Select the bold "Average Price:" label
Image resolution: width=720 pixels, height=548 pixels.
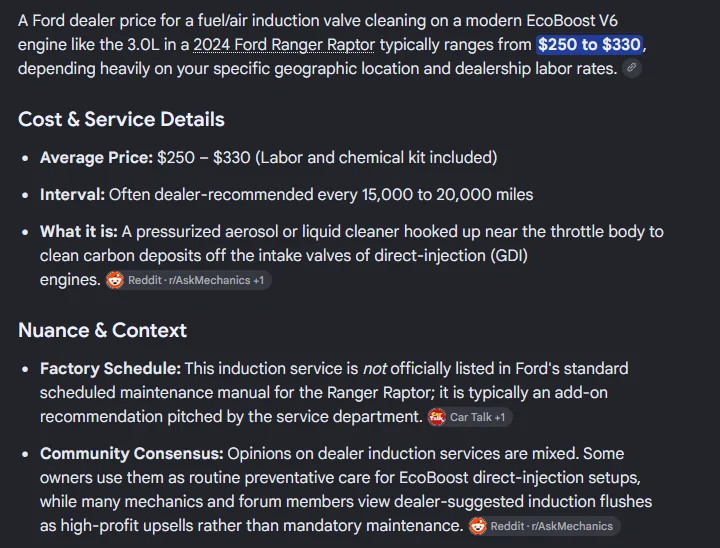(x=96, y=158)
